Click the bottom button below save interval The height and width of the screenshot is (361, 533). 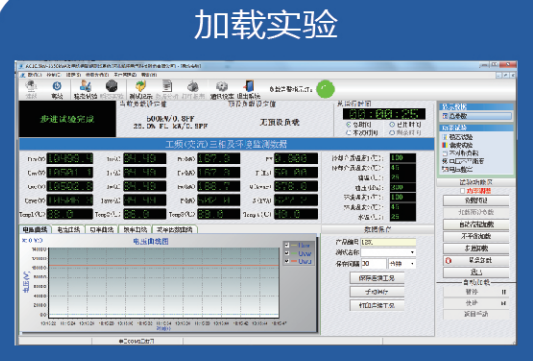377,305
